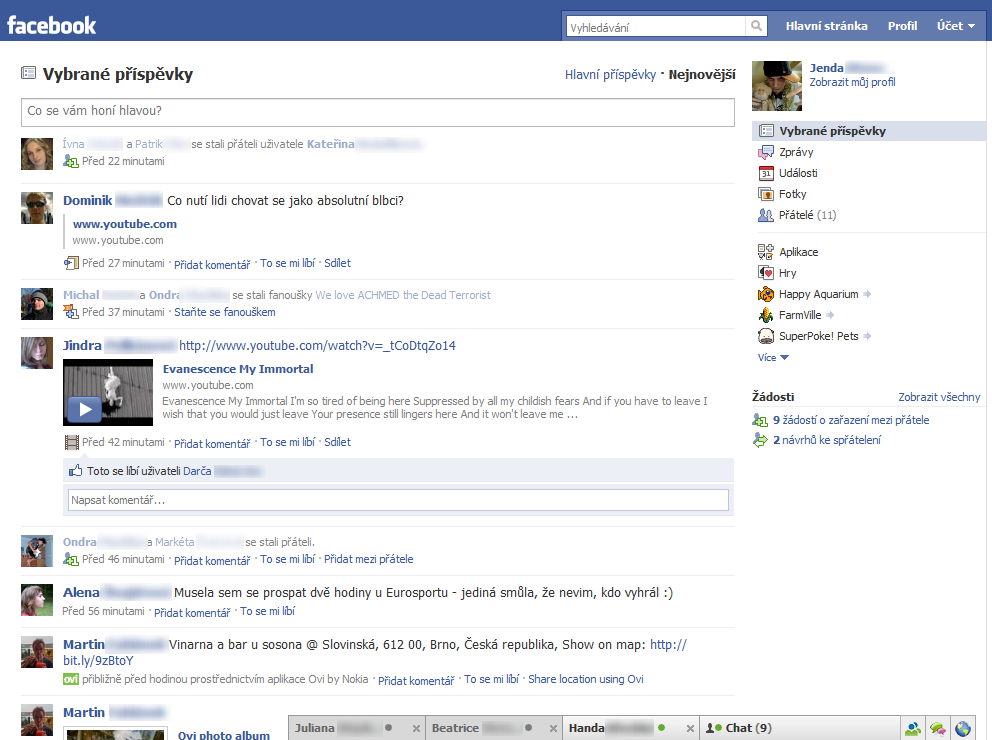
Task: Open the Účet account dropdown
Action: pyautogui.click(x=955, y=26)
